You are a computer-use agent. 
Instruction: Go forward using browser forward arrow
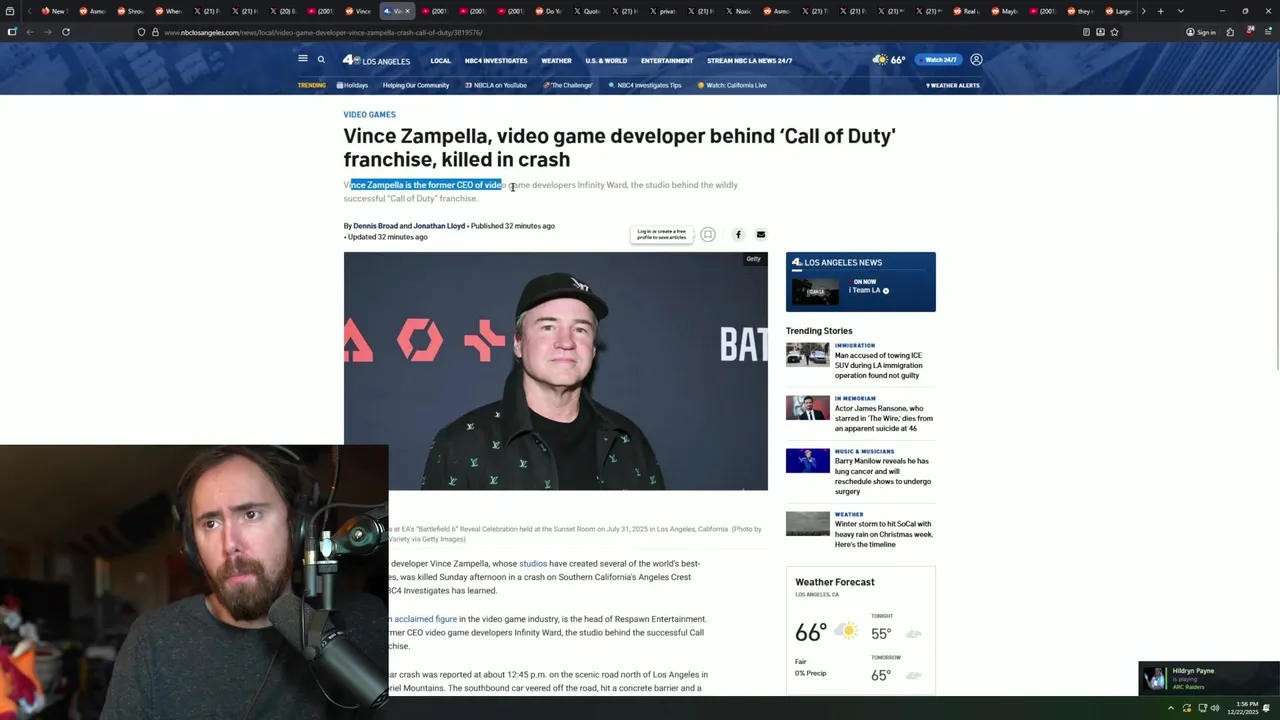[47, 32]
